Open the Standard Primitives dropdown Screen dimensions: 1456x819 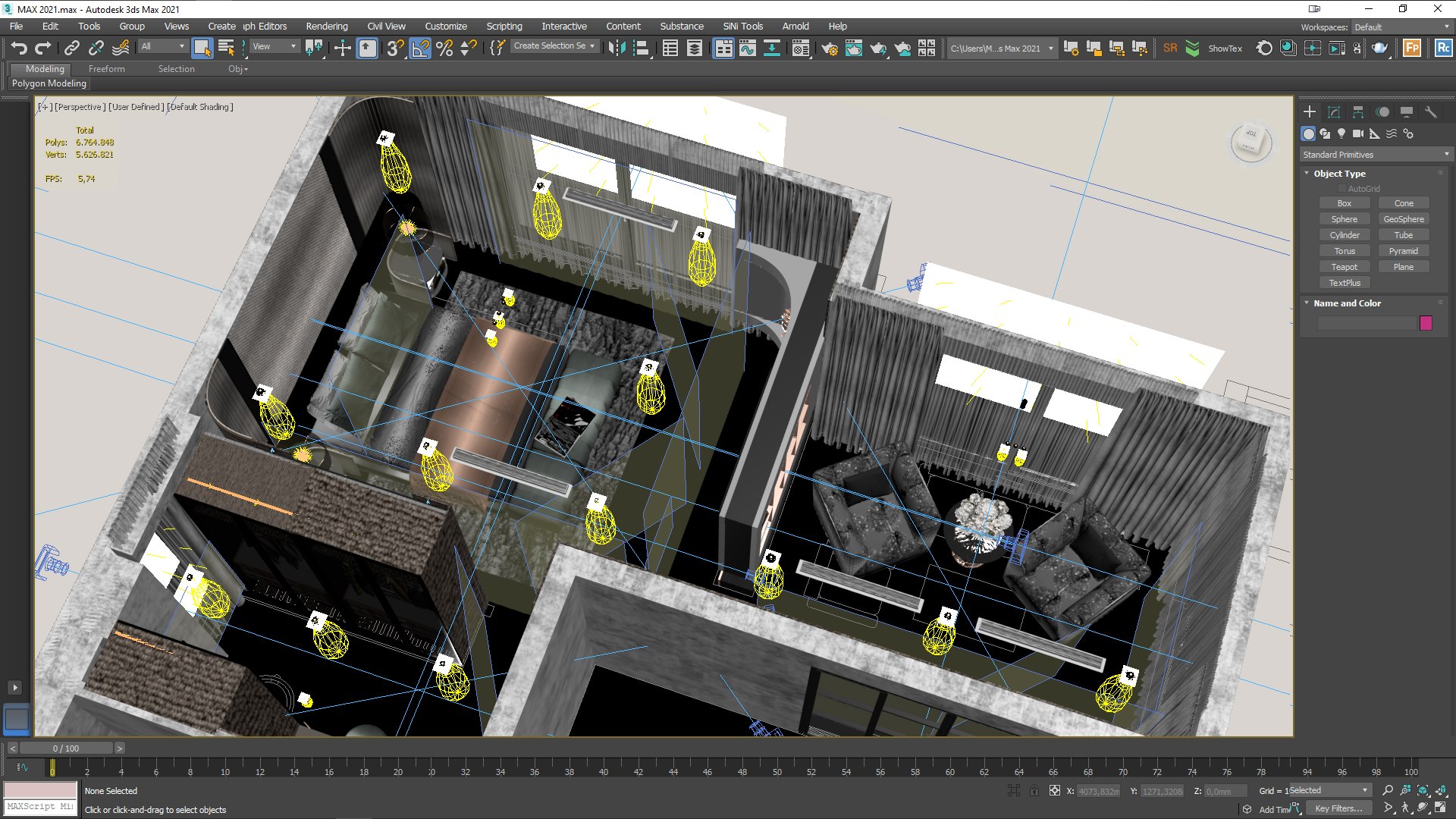(x=1375, y=155)
